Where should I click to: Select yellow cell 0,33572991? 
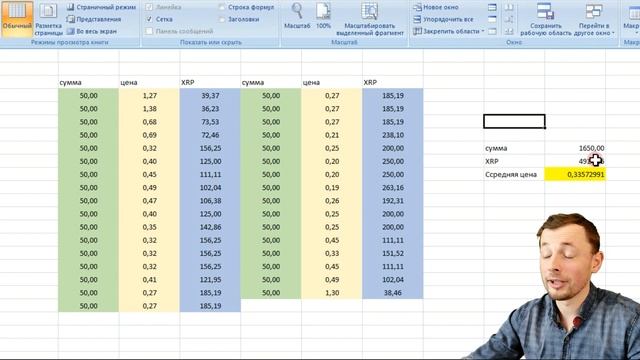click(x=575, y=174)
